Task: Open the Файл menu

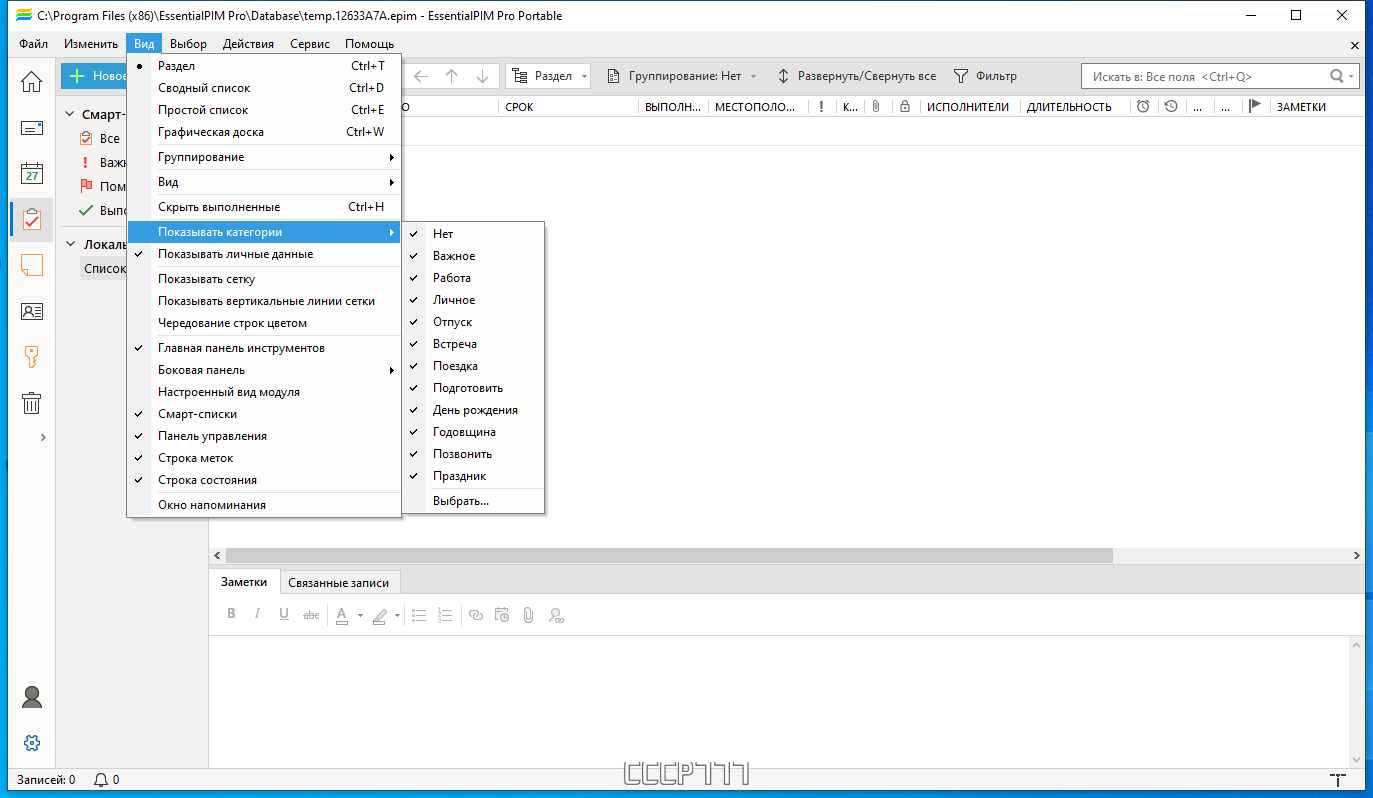Action: (33, 44)
